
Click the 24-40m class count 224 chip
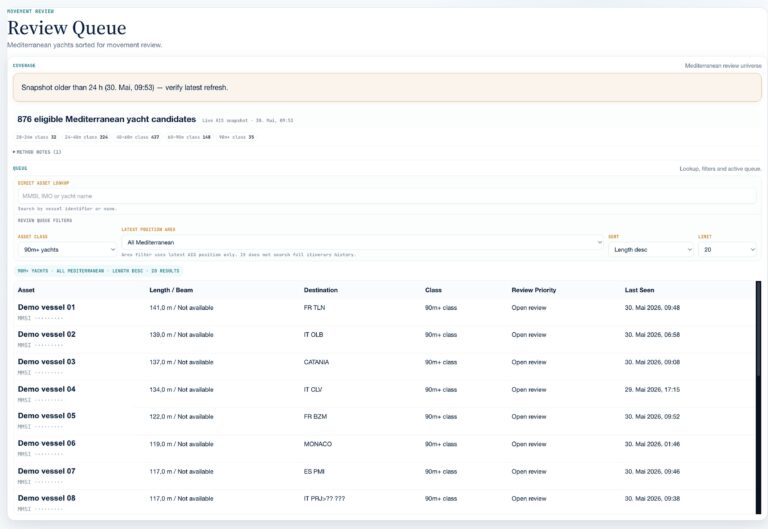point(86,137)
